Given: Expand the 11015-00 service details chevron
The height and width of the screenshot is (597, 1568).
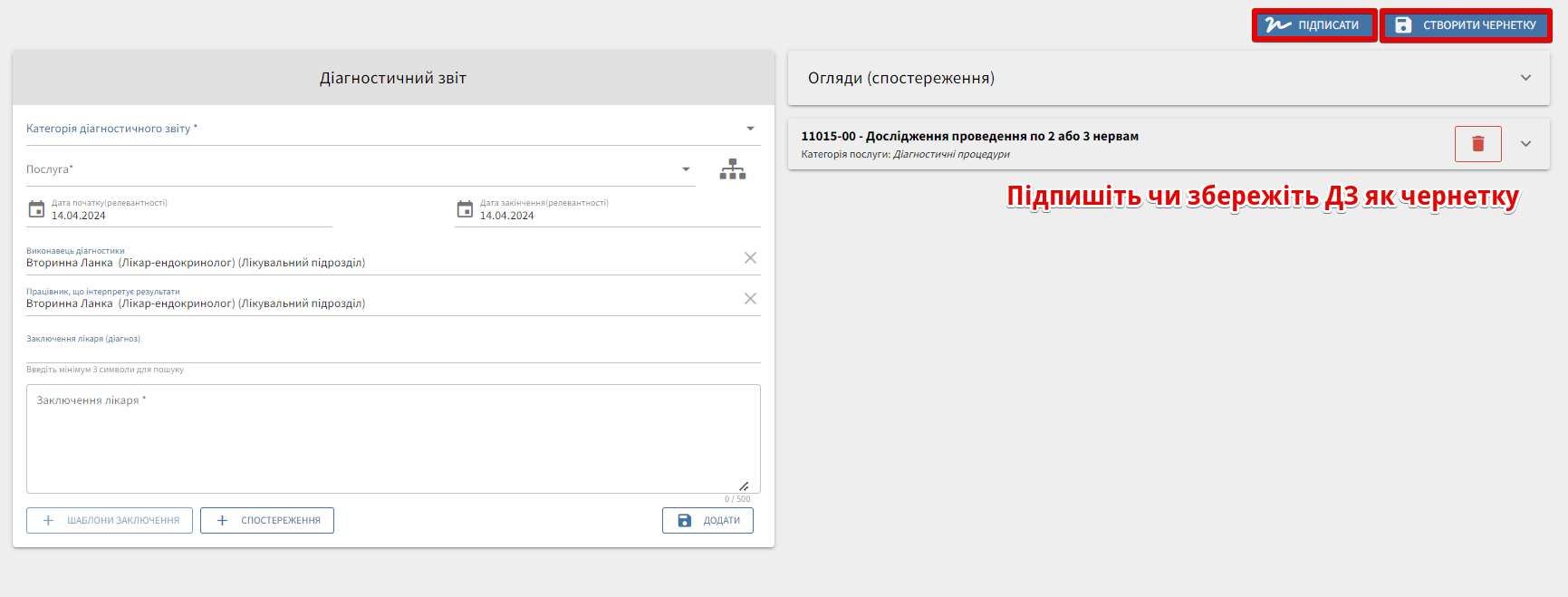Looking at the screenshot, I should 1525,144.
